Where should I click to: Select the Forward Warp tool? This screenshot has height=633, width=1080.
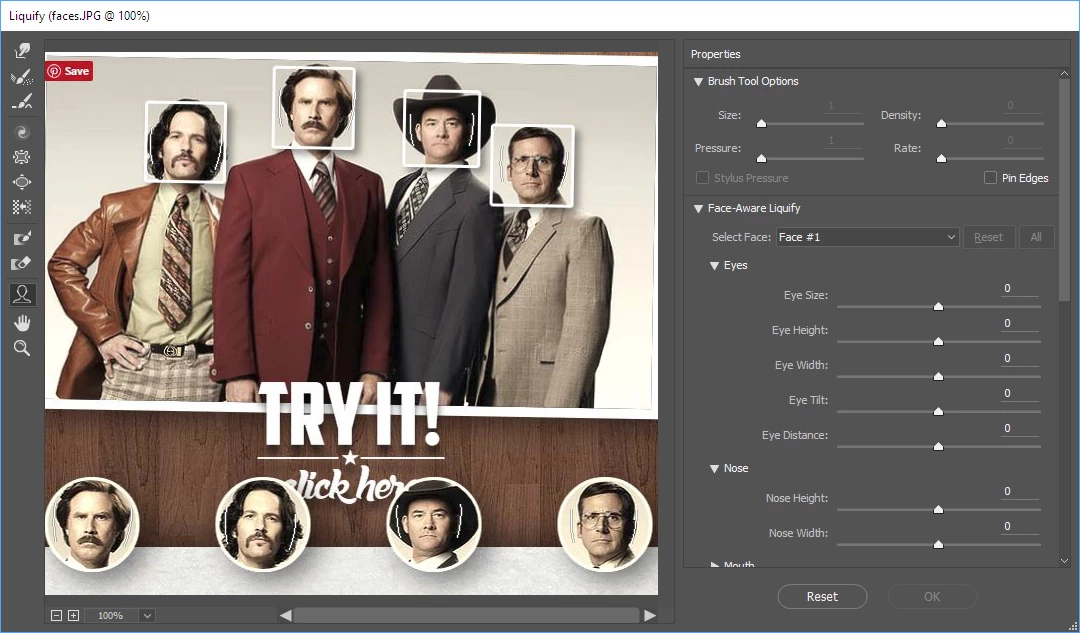click(x=22, y=51)
